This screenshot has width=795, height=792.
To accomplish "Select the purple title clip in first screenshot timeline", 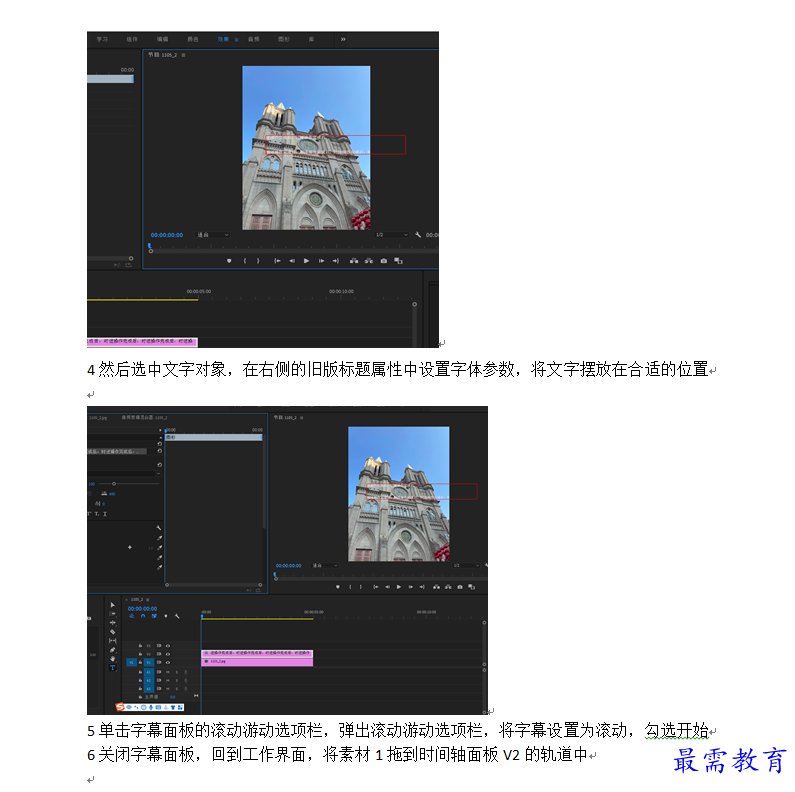I will coord(142,342).
